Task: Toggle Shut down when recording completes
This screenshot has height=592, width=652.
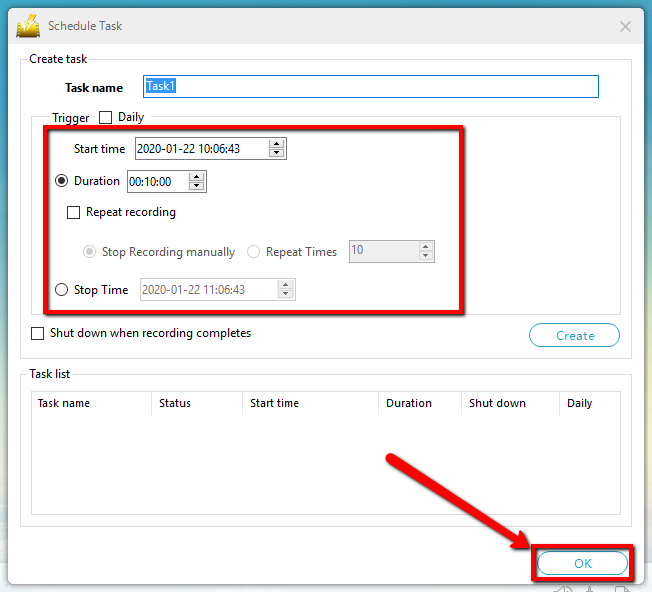Action: pos(38,334)
